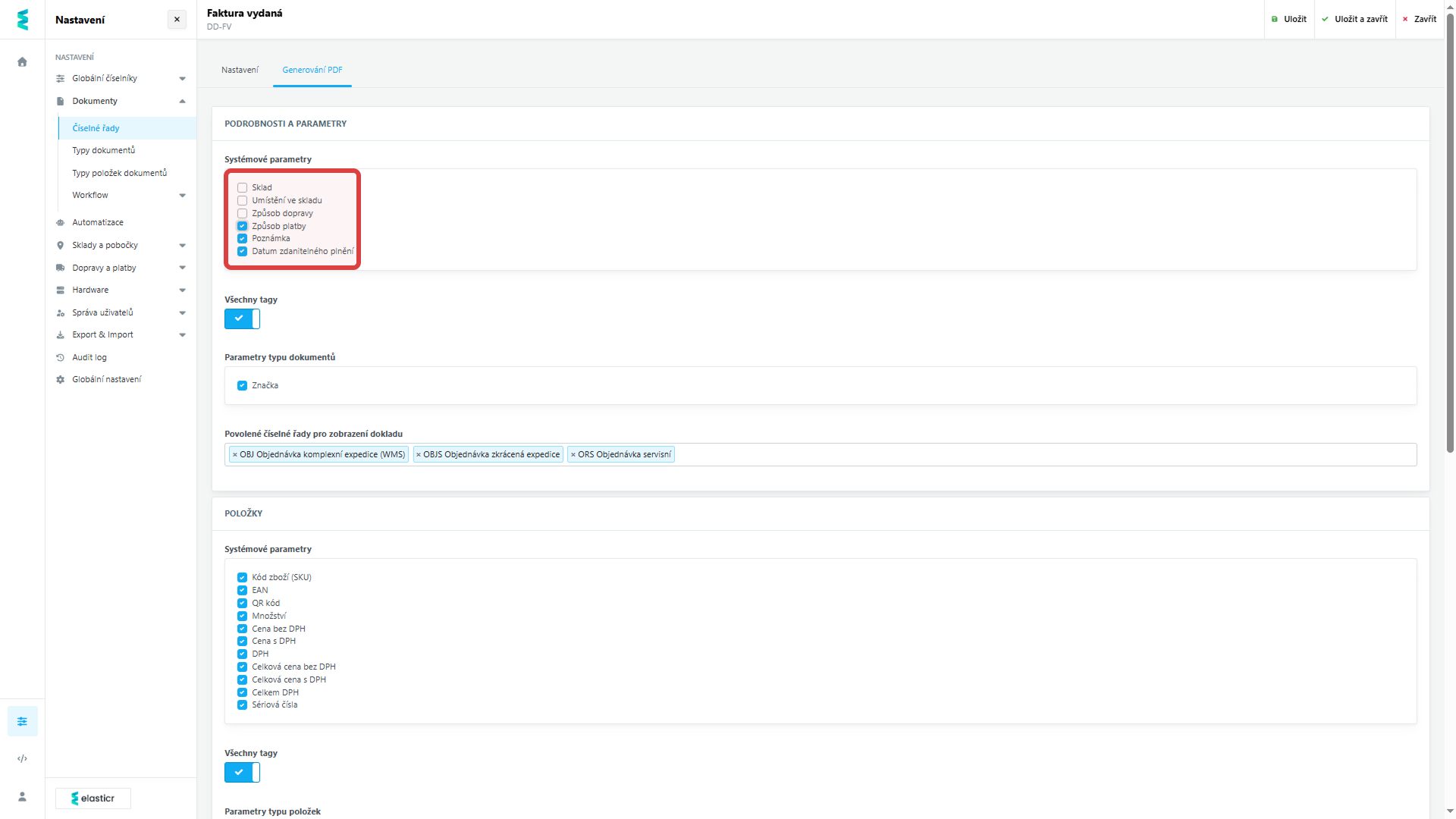Click the Elasticr logo icon at top left
Viewport: 1456px width, 819px height.
pyautogui.click(x=22, y=20)
